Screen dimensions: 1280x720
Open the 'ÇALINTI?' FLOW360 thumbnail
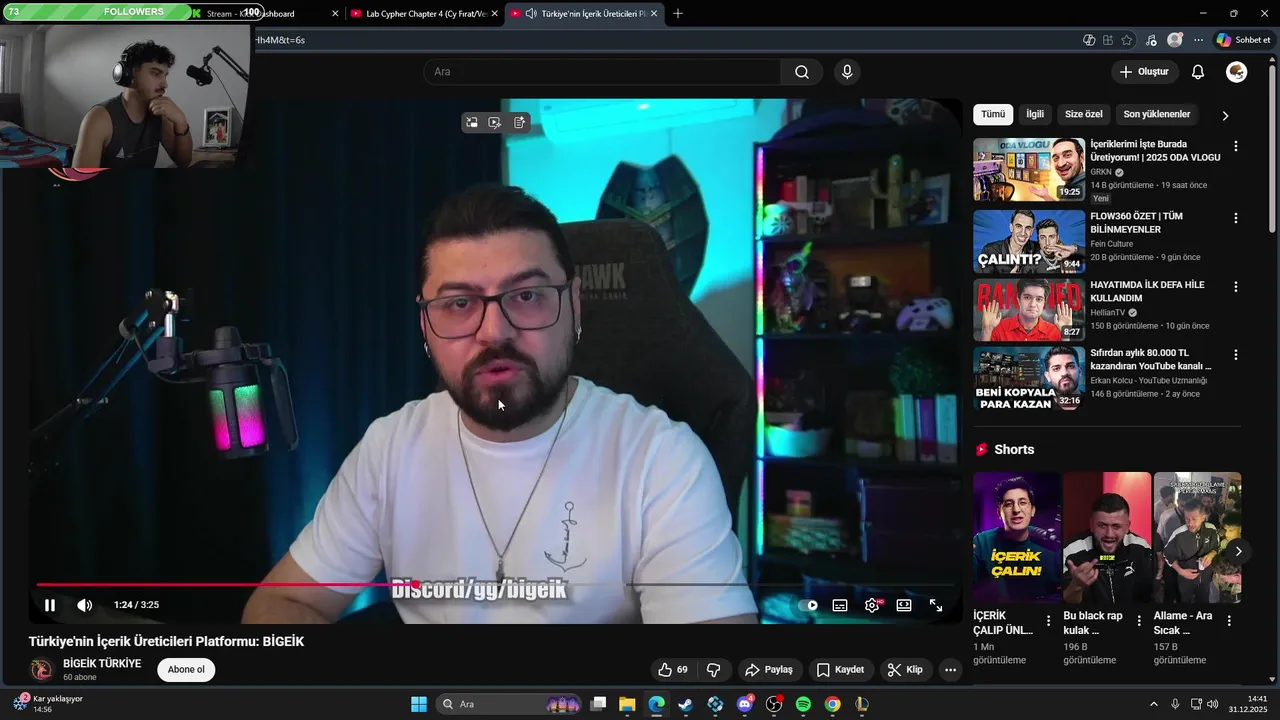coord(1029,241)
